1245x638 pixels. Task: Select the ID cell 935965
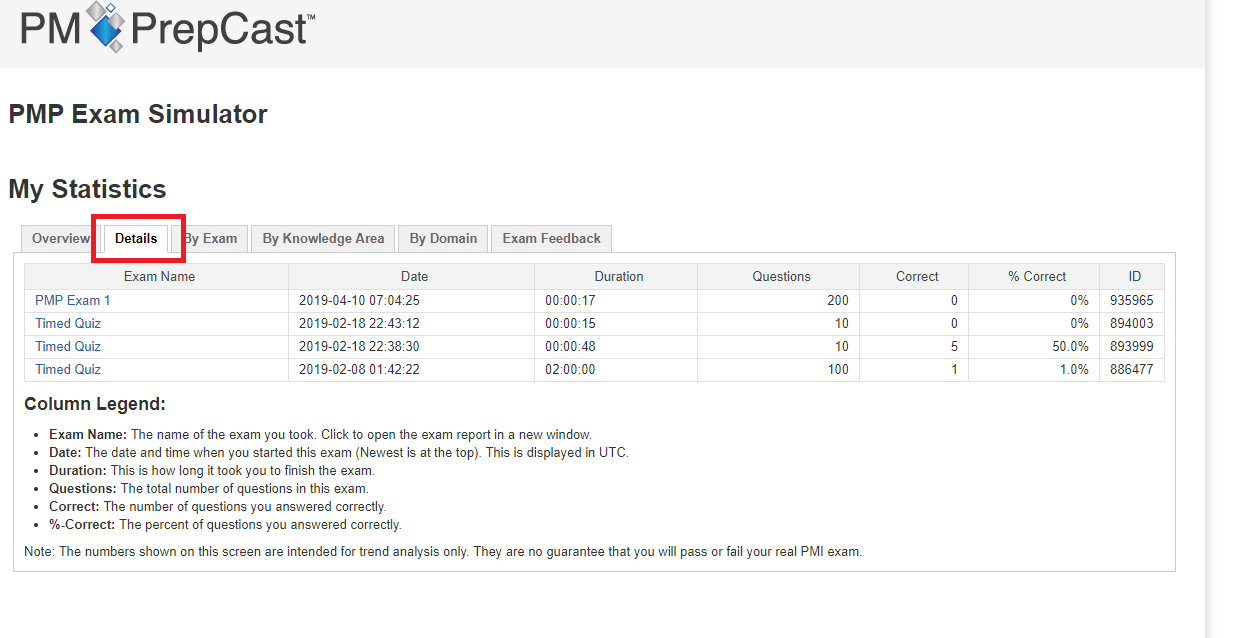click(1133, 301)
